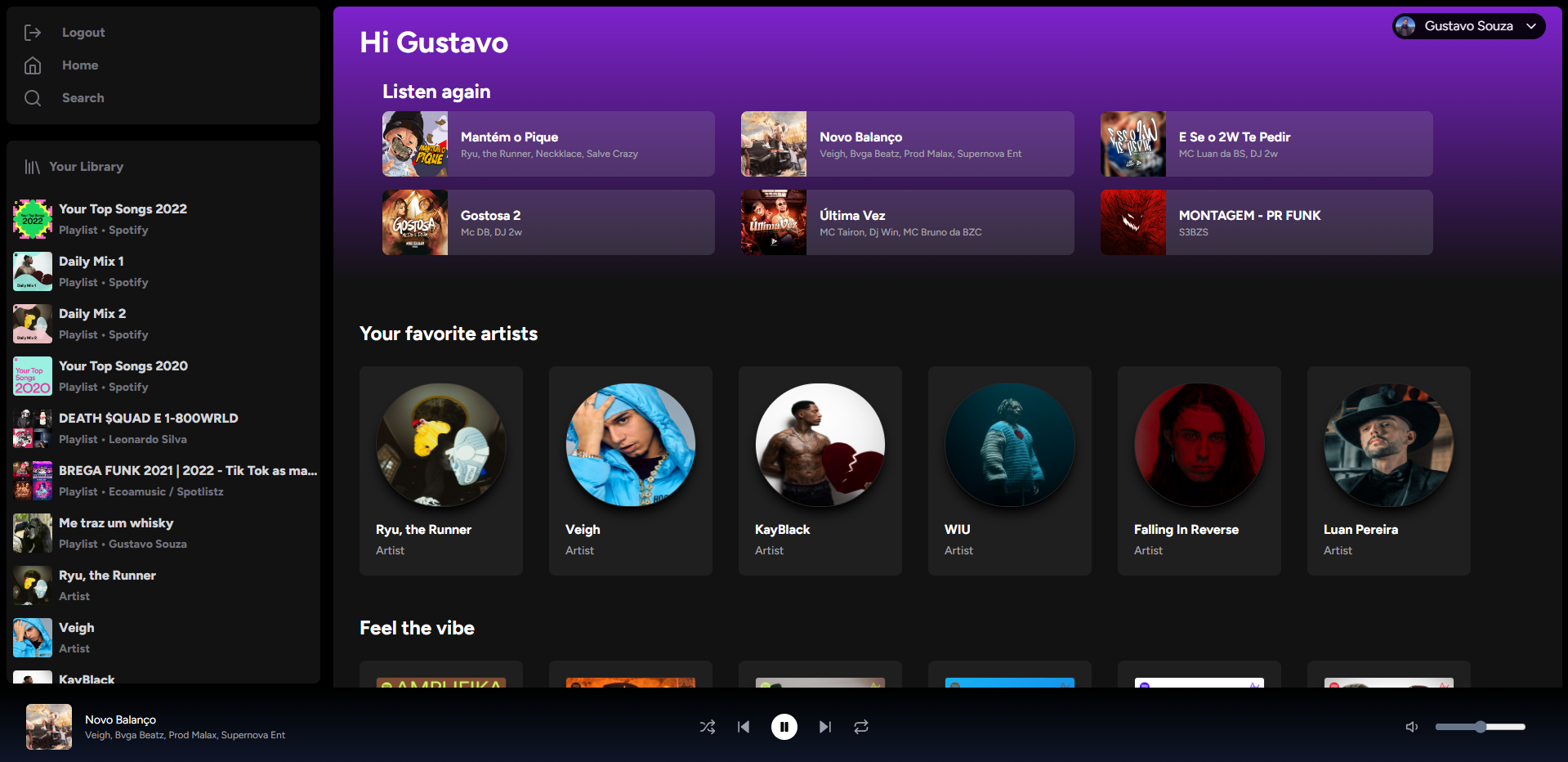The height and width of the screenshot is (762, 1568).
Task: Click the Logout icon in sidebar
Action: coord(33,33)
